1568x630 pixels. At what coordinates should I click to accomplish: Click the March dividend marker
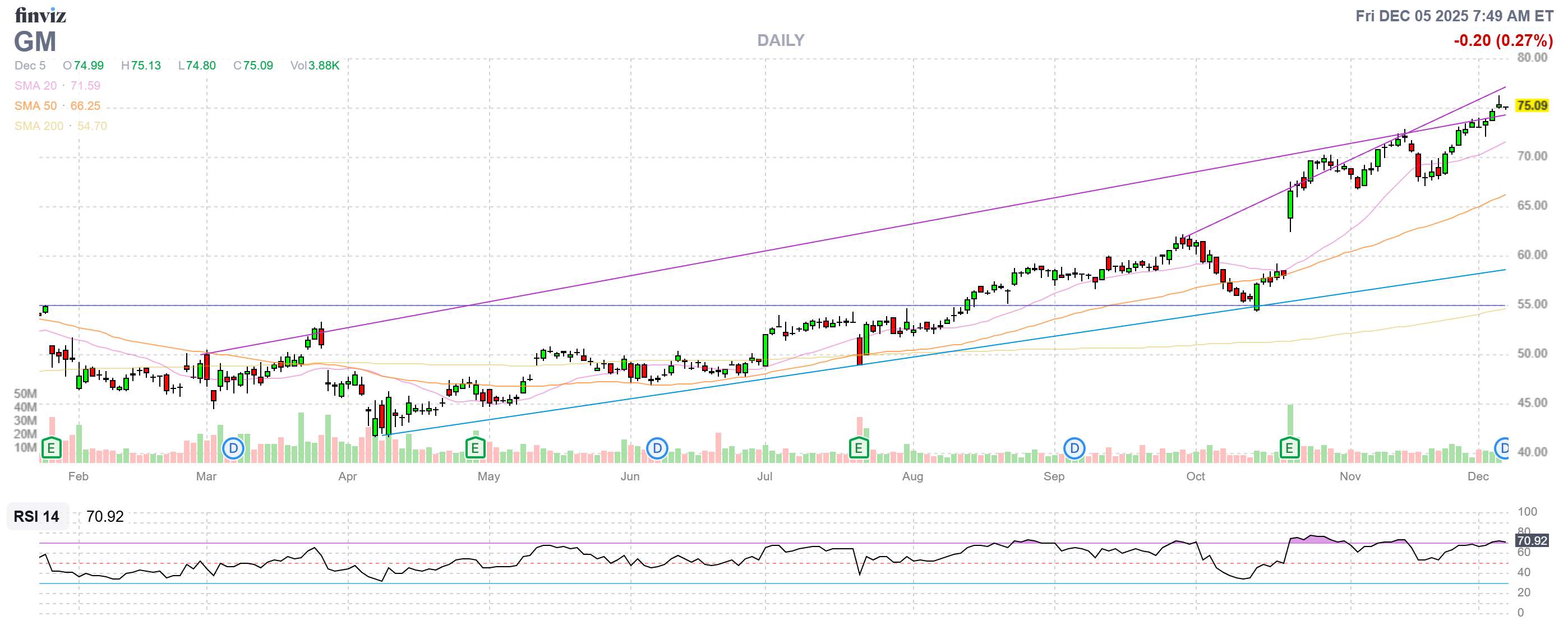click(x=233, y=449)
